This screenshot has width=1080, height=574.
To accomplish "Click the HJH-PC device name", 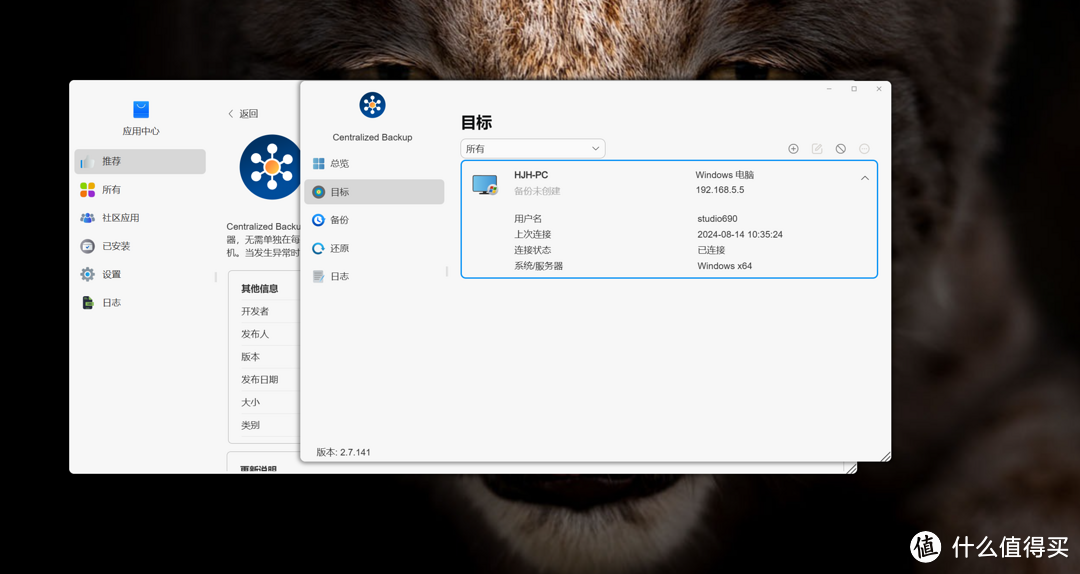I will coord(531,175).
